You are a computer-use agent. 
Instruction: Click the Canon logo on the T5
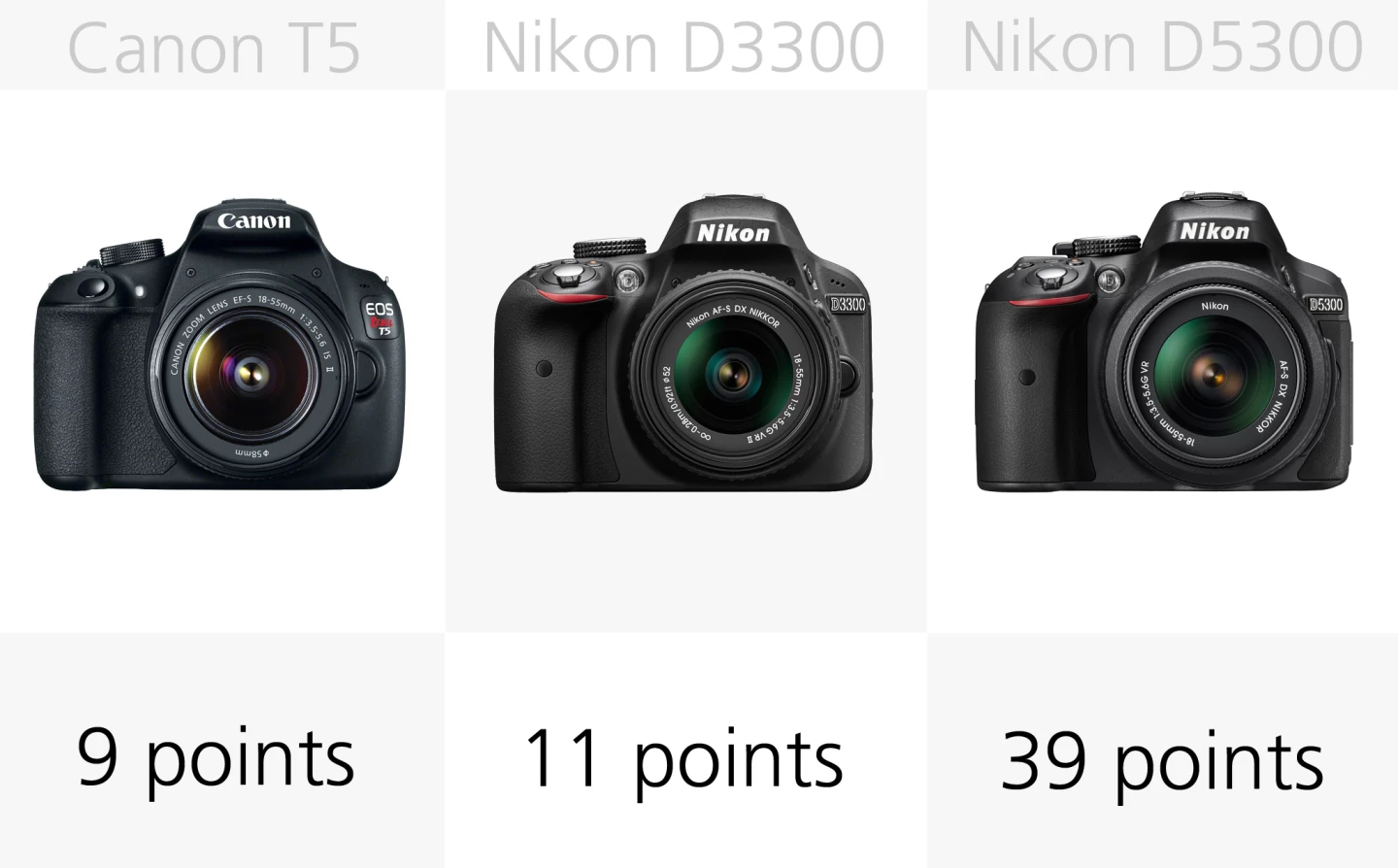click(x=253, y=221)
